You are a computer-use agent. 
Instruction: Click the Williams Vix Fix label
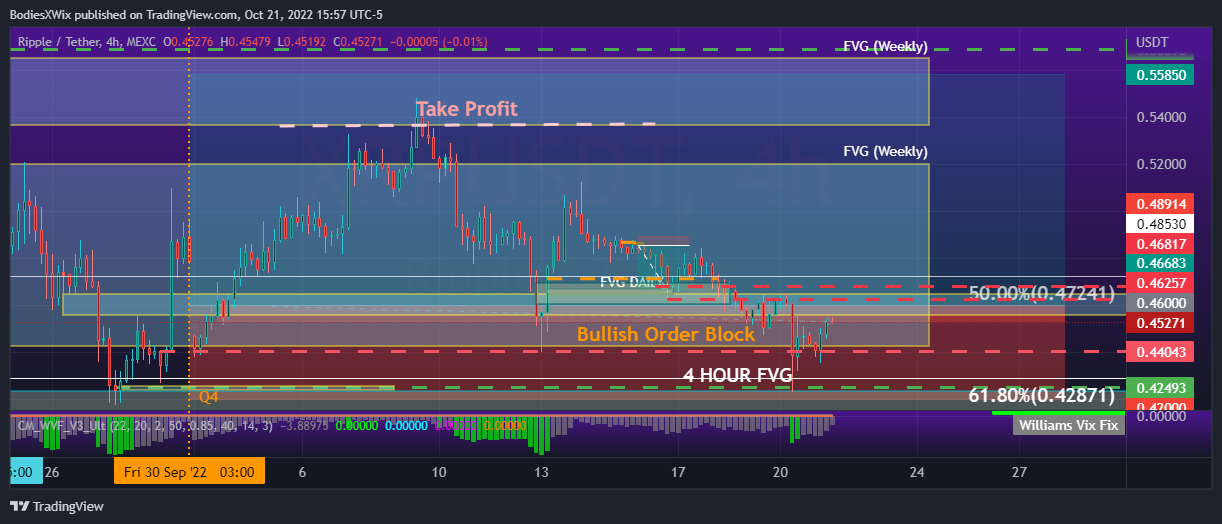(x=1069, y=425)
